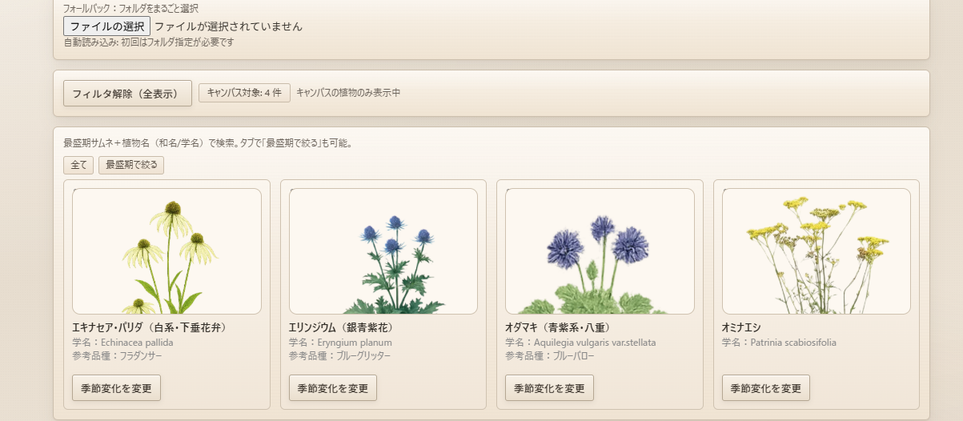
Task: Click フィルタ解除（全表示） button
Action: (127, 93)
